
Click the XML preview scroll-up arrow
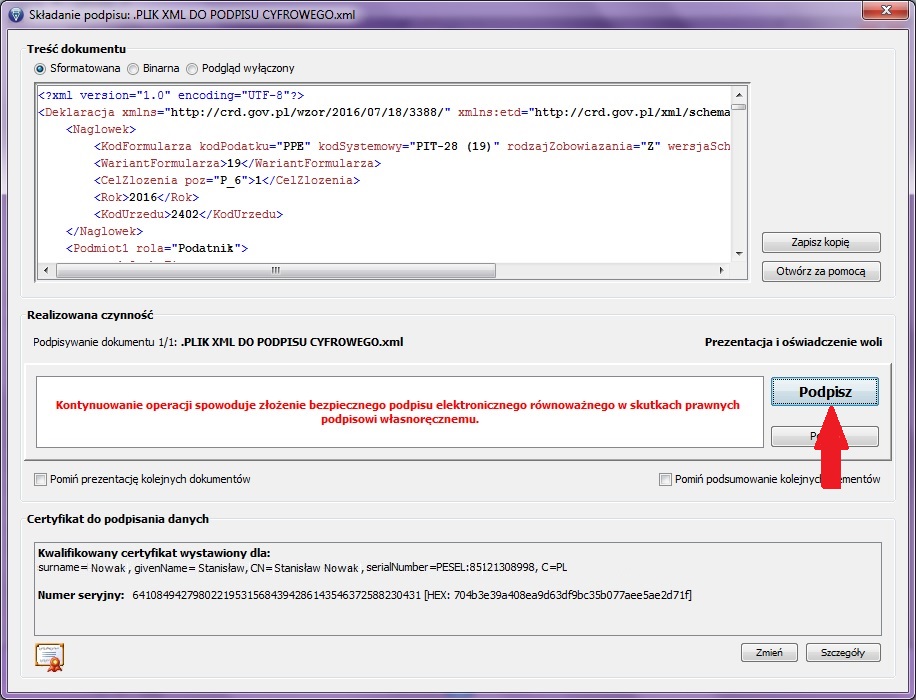739,95
